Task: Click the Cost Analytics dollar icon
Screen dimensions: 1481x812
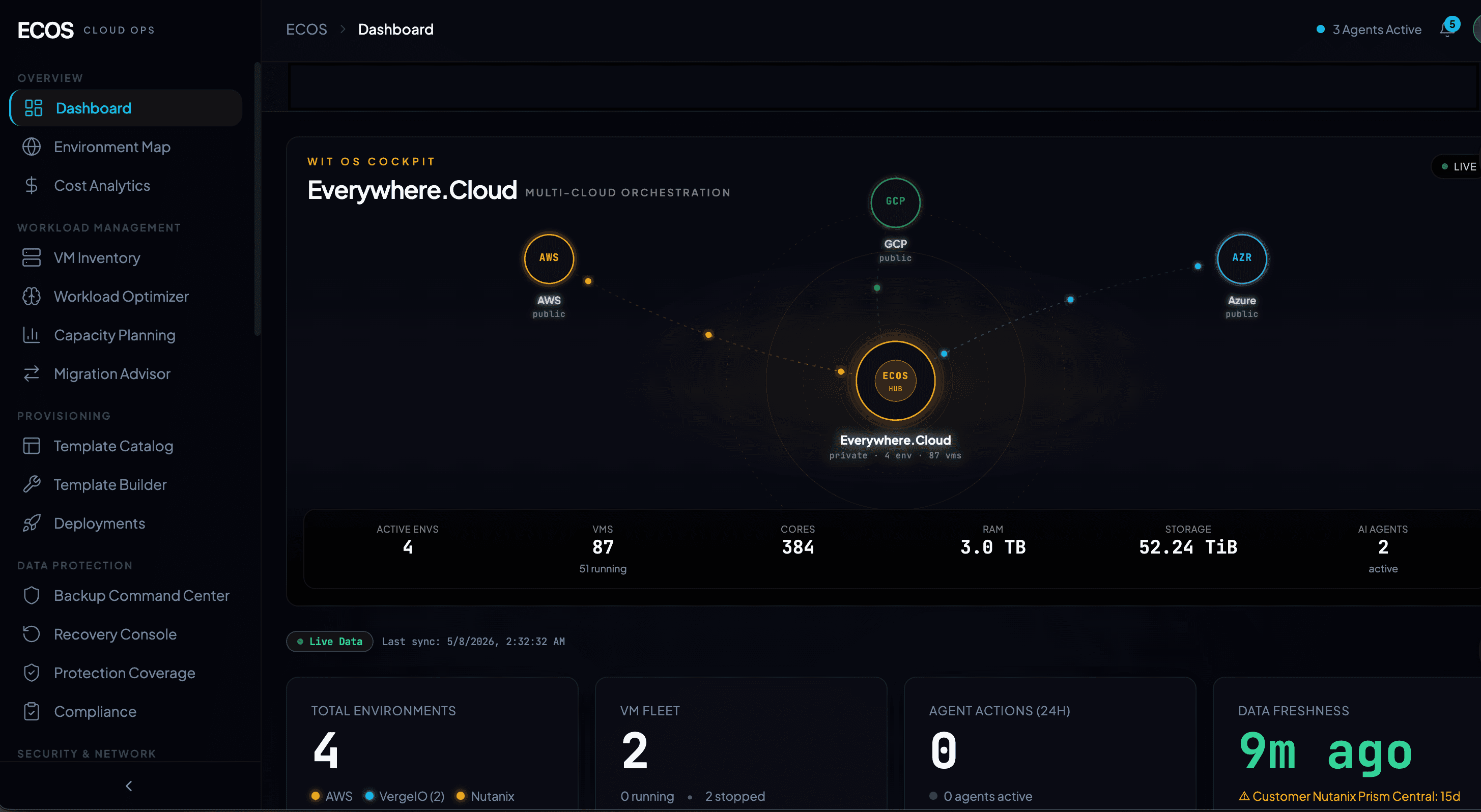Action: (32, 185)
